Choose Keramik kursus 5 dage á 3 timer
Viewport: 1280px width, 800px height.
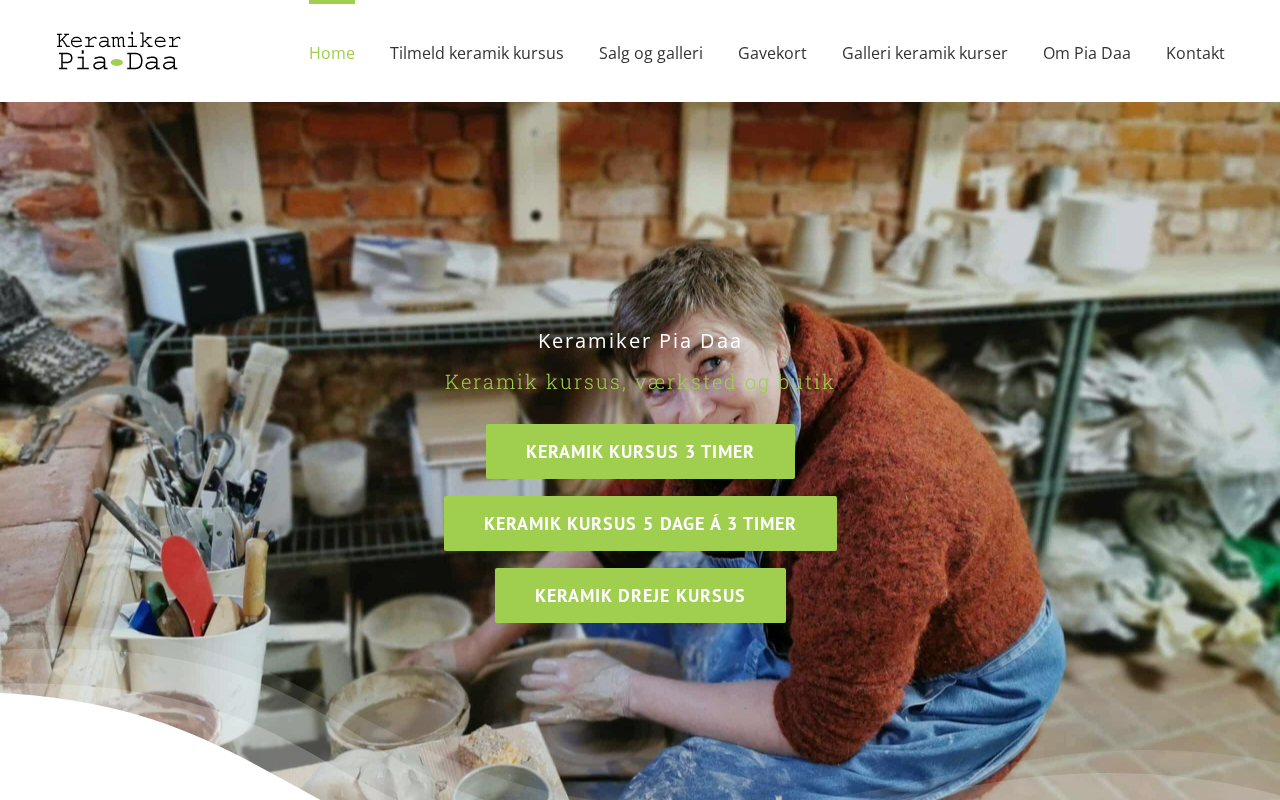click(640, 523)
